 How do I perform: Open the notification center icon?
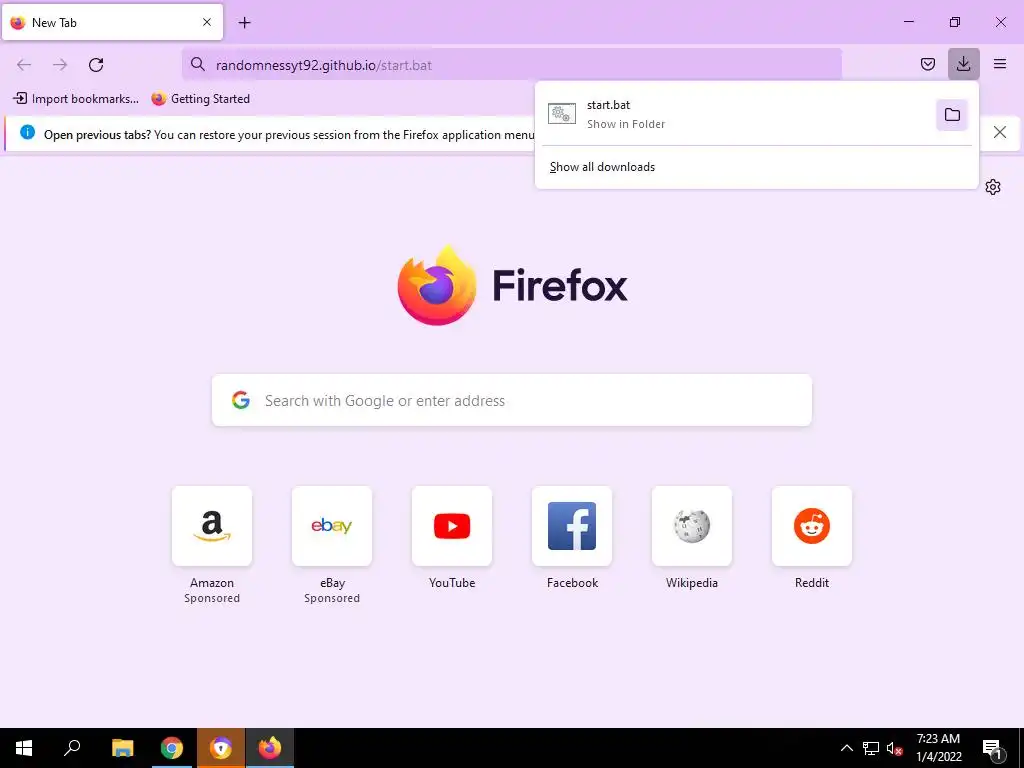tap(993, 749)
